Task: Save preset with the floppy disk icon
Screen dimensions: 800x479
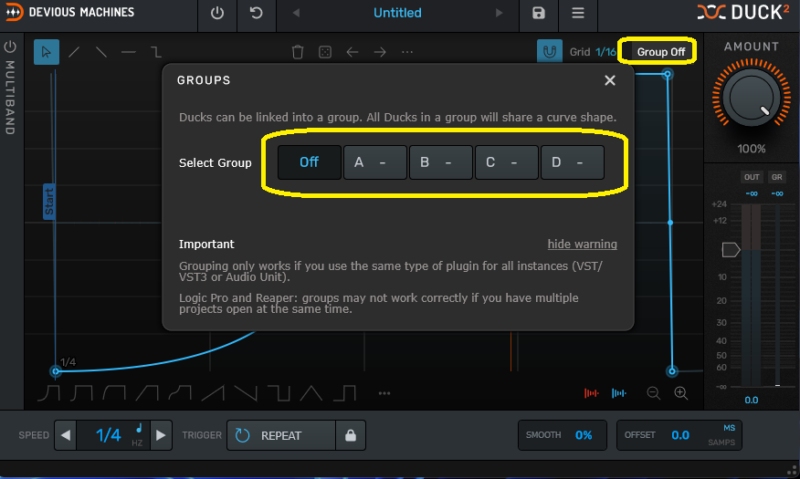Action: tap(539, 14)
